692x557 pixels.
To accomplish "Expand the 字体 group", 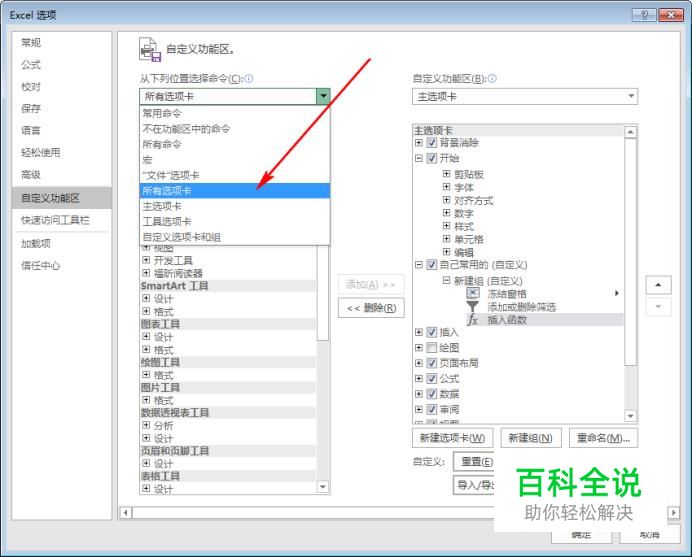I will [447, 187].
